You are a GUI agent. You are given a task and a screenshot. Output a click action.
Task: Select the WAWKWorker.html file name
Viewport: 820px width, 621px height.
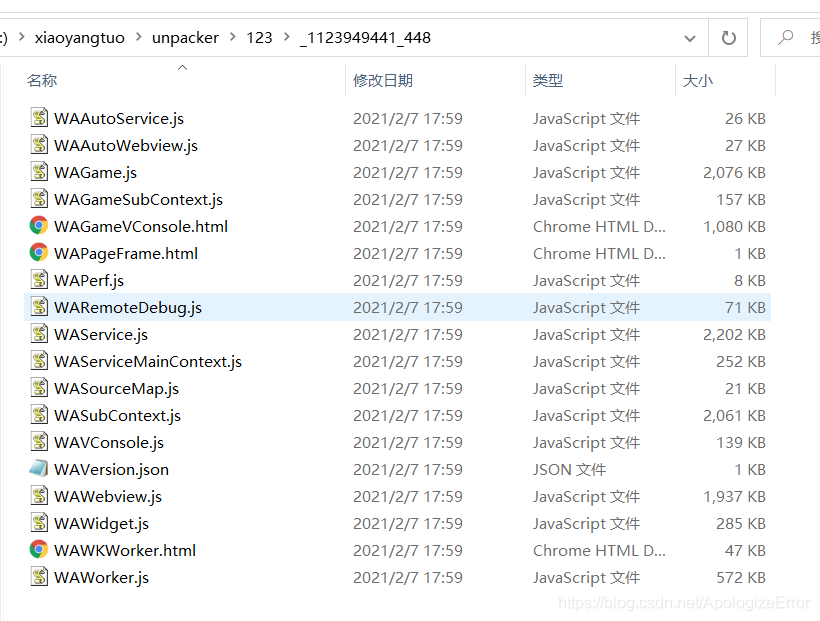[x=125, y=550]
